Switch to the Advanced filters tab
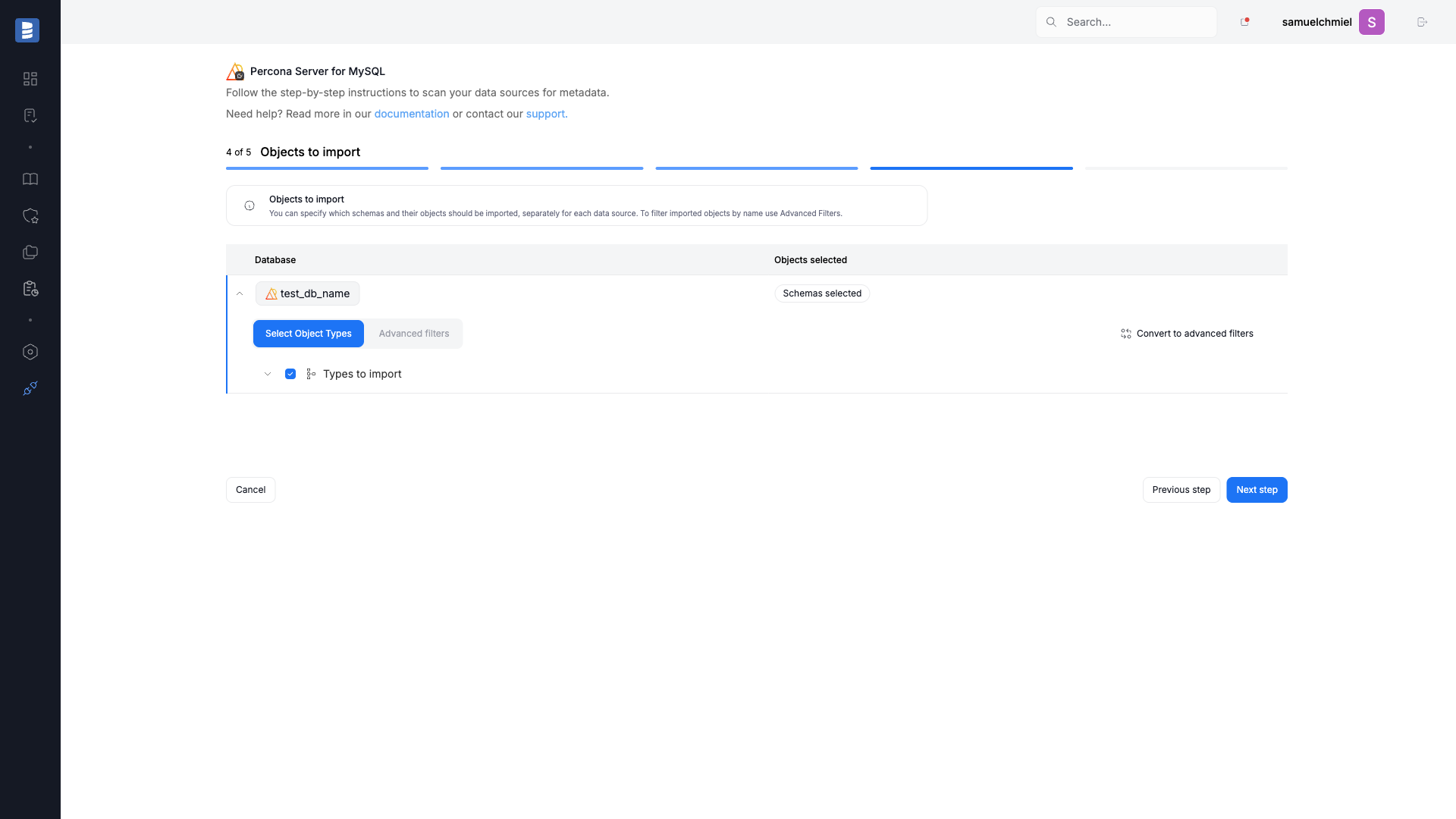1456x819 pixels. point(414,334)
